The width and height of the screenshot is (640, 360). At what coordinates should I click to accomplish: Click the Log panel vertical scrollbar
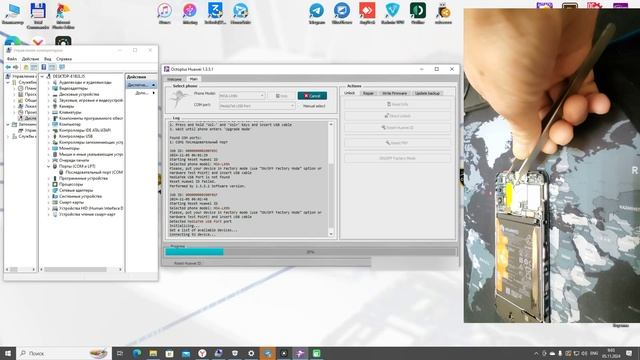coord(331,180)
